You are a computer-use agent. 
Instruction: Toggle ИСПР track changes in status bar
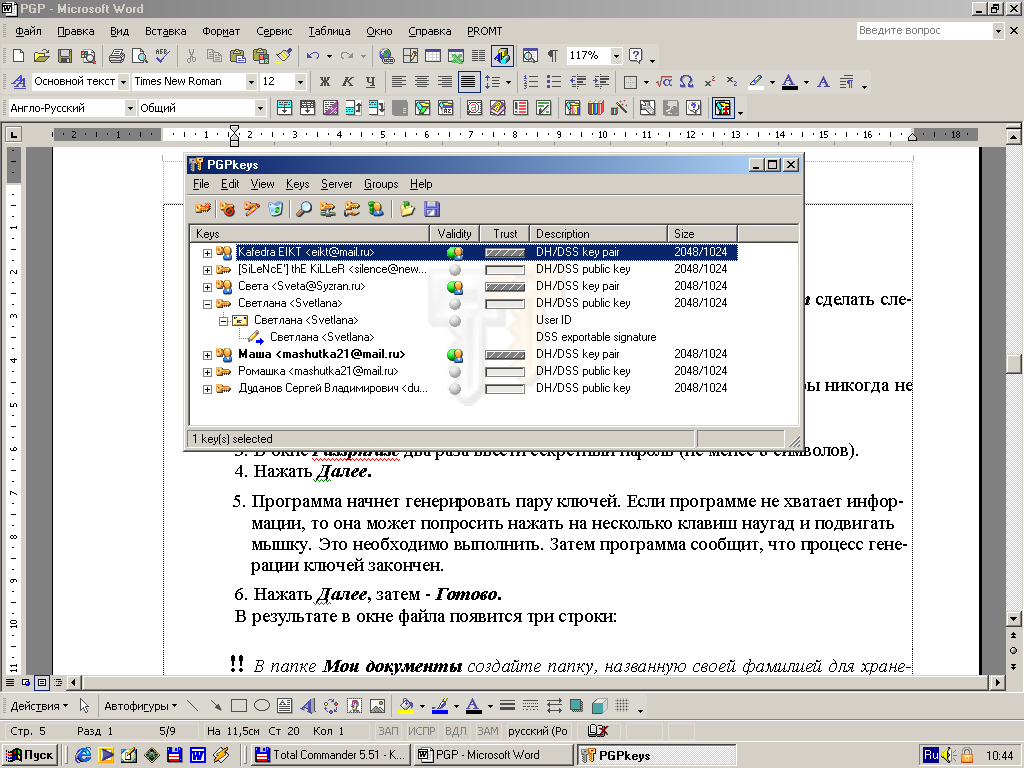[x=422, y=731]
